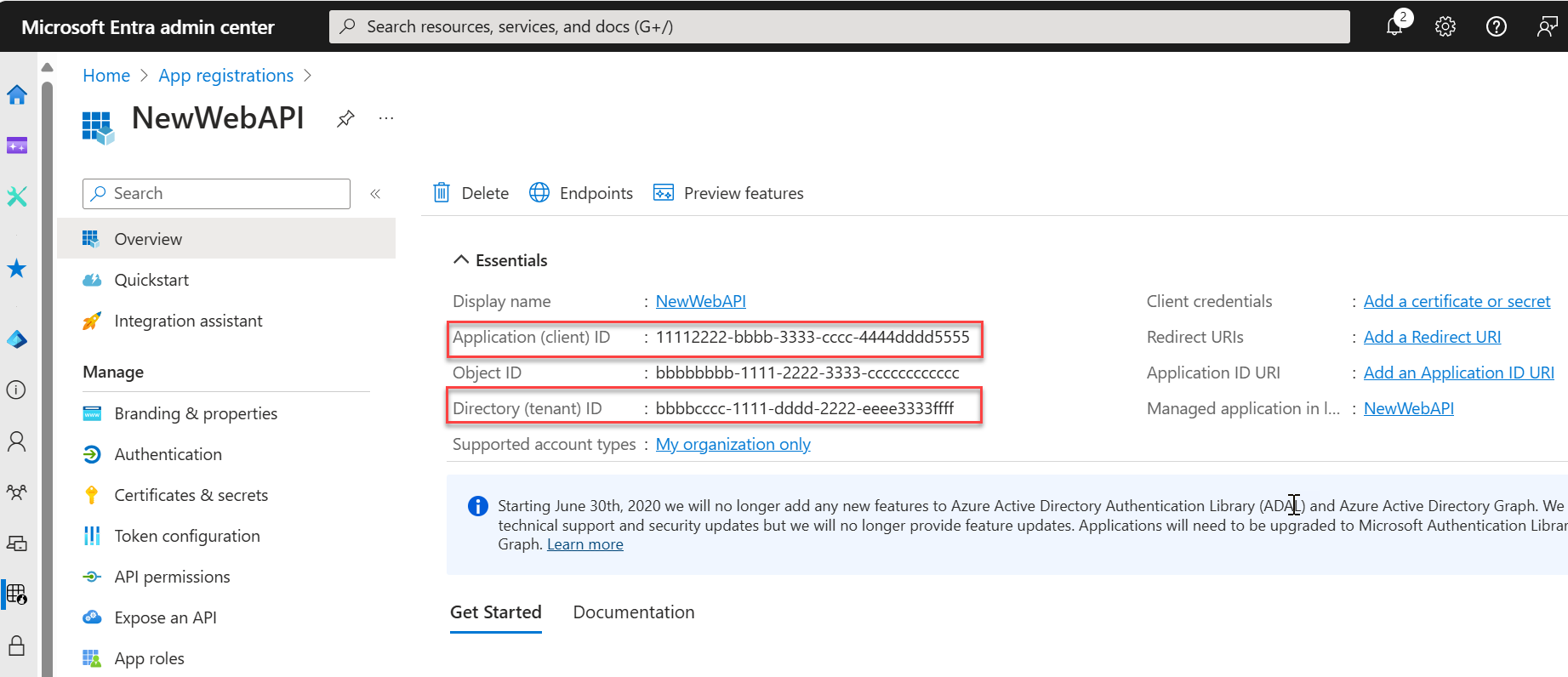Select Overview in the menu

pos(226,239)
